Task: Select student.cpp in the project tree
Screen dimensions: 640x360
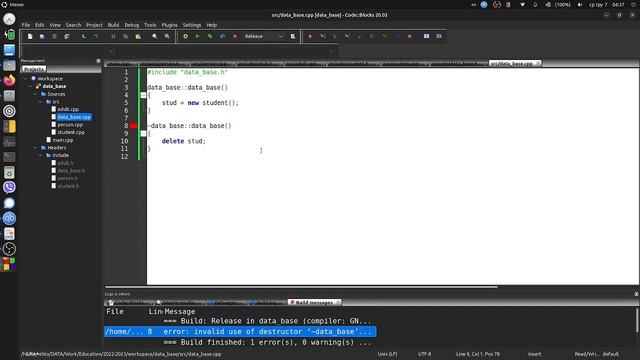Action: pyautogui.click(x=71, y=132)
